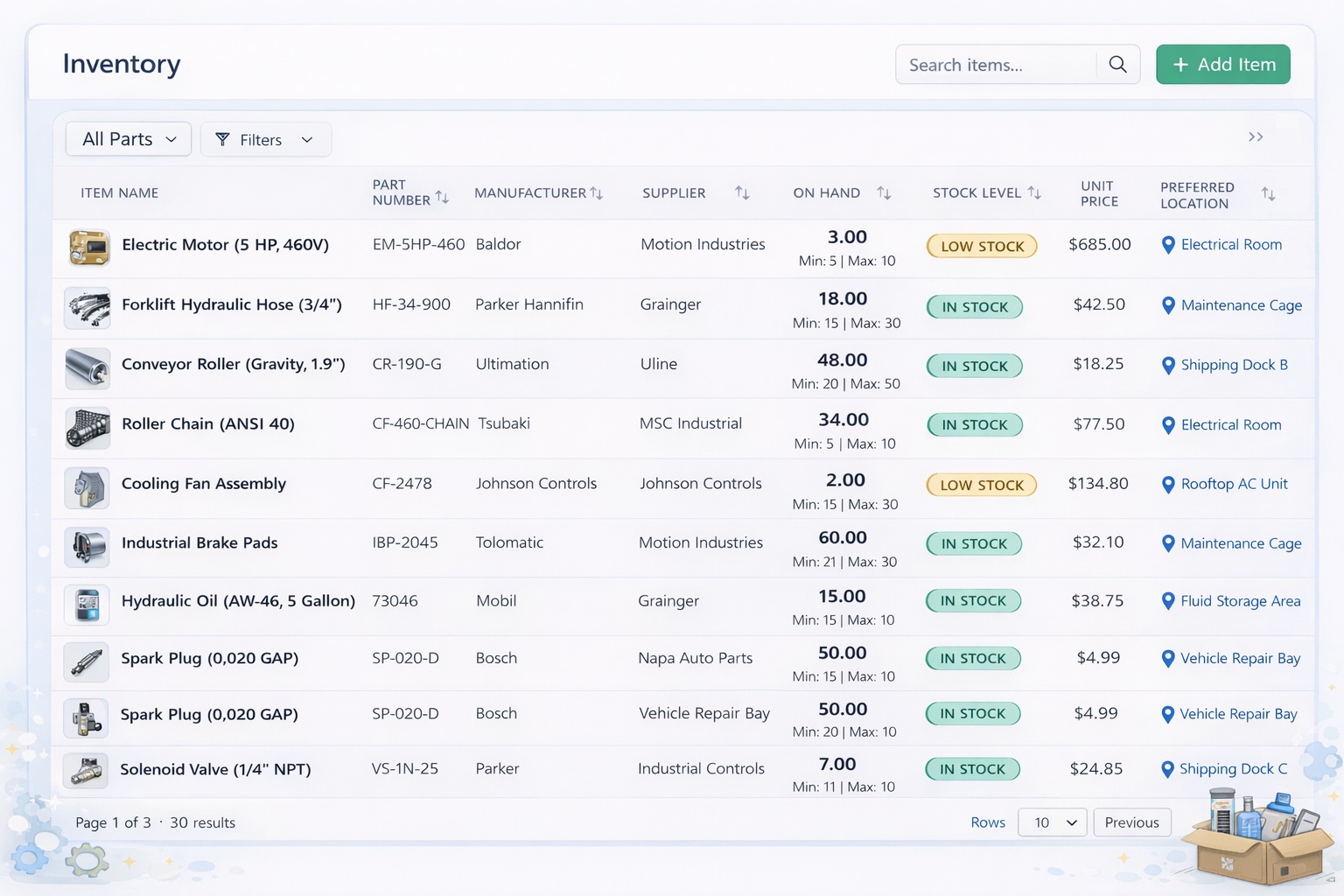
Task: Click Low Stock badge for Electric Motor
Action: (982, 247)
